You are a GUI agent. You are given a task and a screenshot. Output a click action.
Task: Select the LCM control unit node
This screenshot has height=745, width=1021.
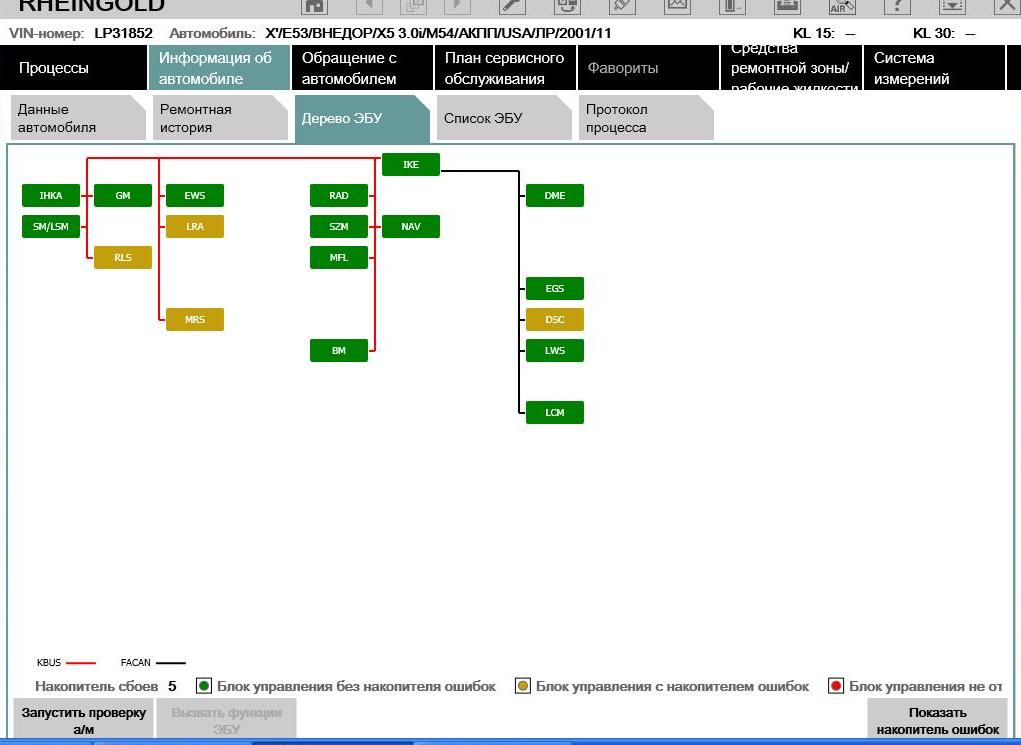555,412
